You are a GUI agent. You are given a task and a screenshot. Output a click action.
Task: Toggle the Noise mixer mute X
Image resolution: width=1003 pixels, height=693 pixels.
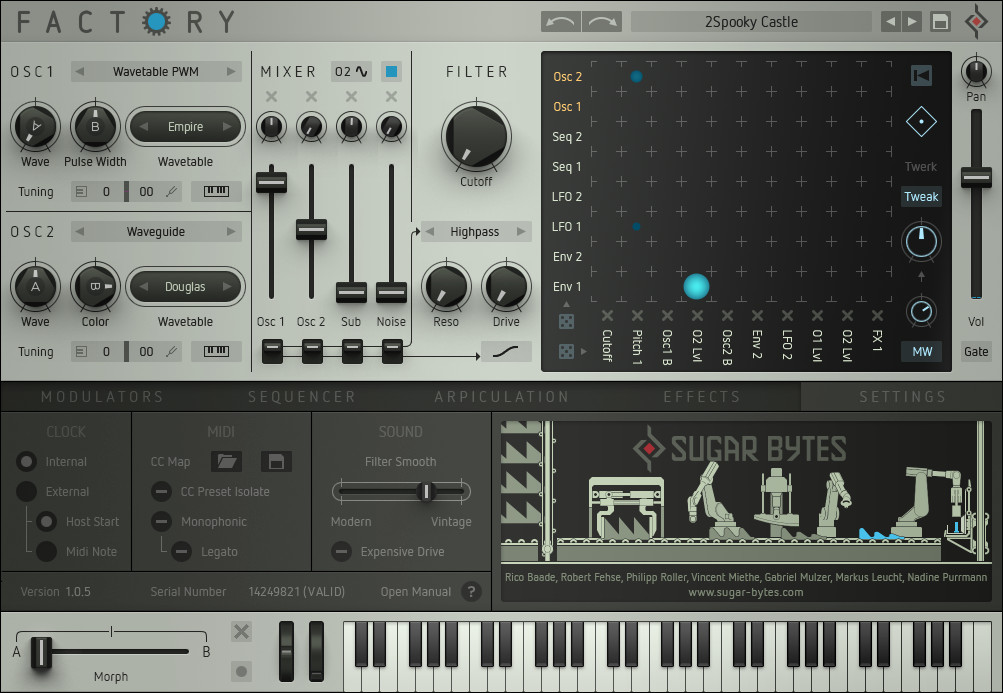(x=391, y=97)
